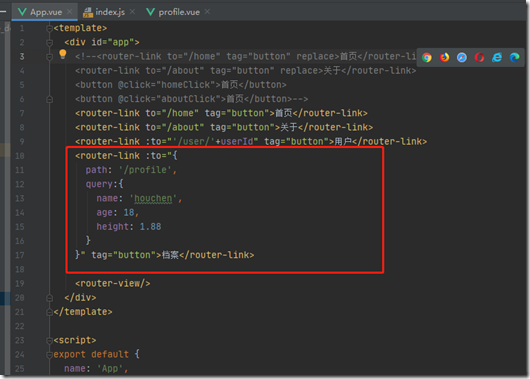Image resolution: width=530 pixels, height=379 pixels.
Task: Click the 用户 label on line 9
Action: [x=343, y=141]
